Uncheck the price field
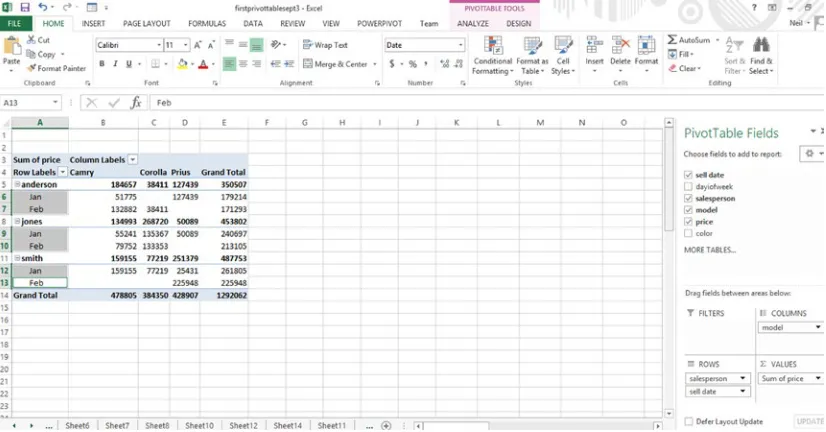Screen dimensions: 826x432 (x=688, y=222)
